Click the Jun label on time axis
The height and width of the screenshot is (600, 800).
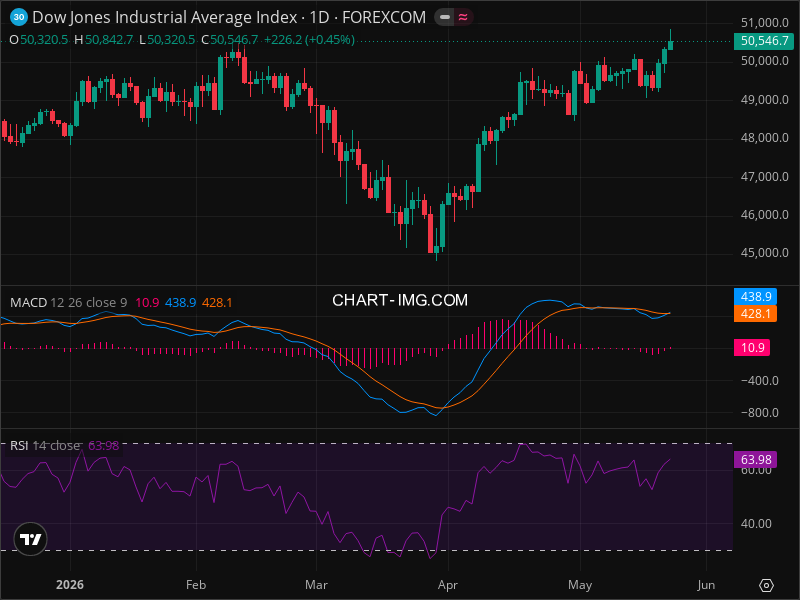pos(706,585)
